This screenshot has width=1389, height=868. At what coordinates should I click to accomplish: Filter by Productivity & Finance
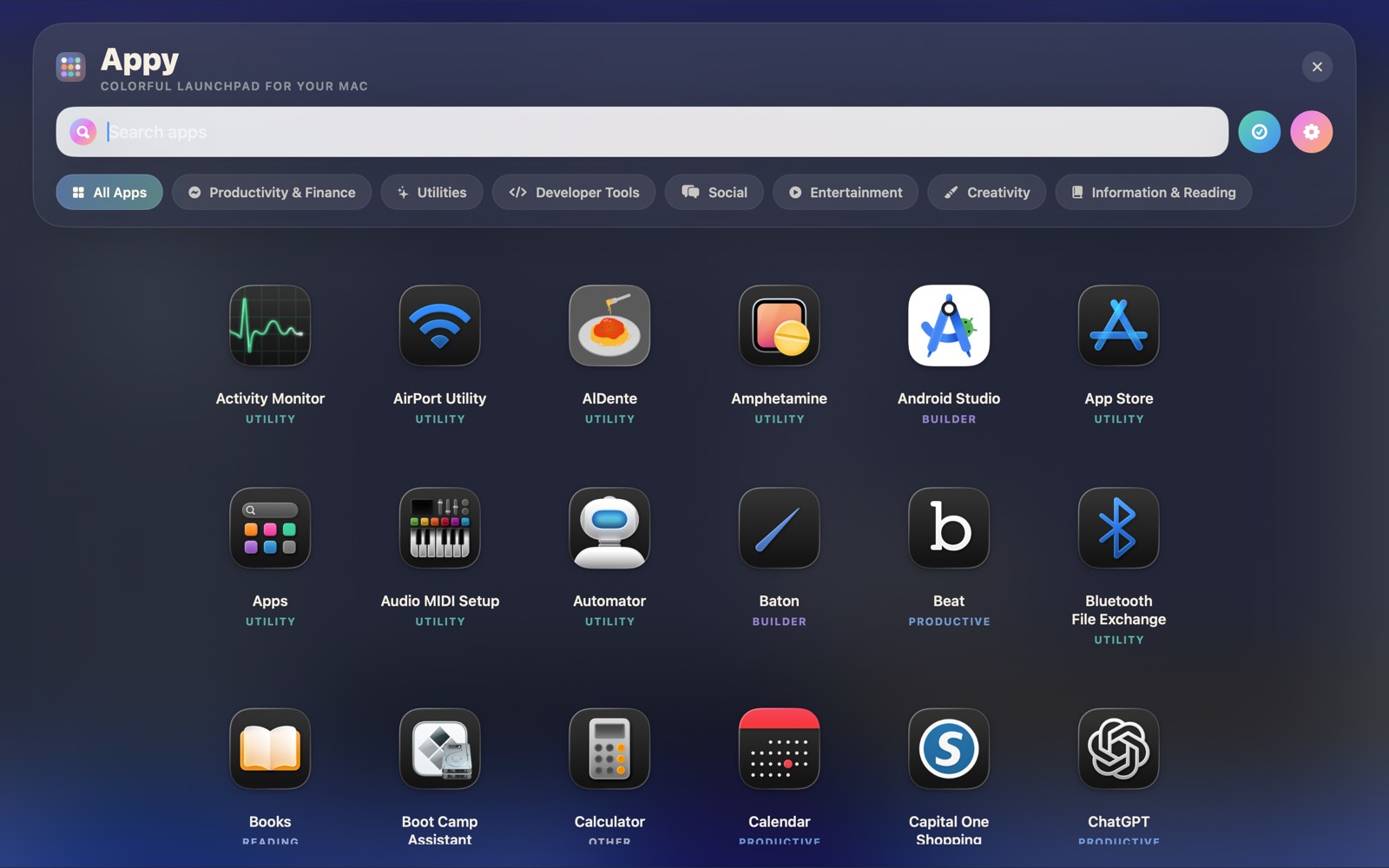[x=272, y=193]
